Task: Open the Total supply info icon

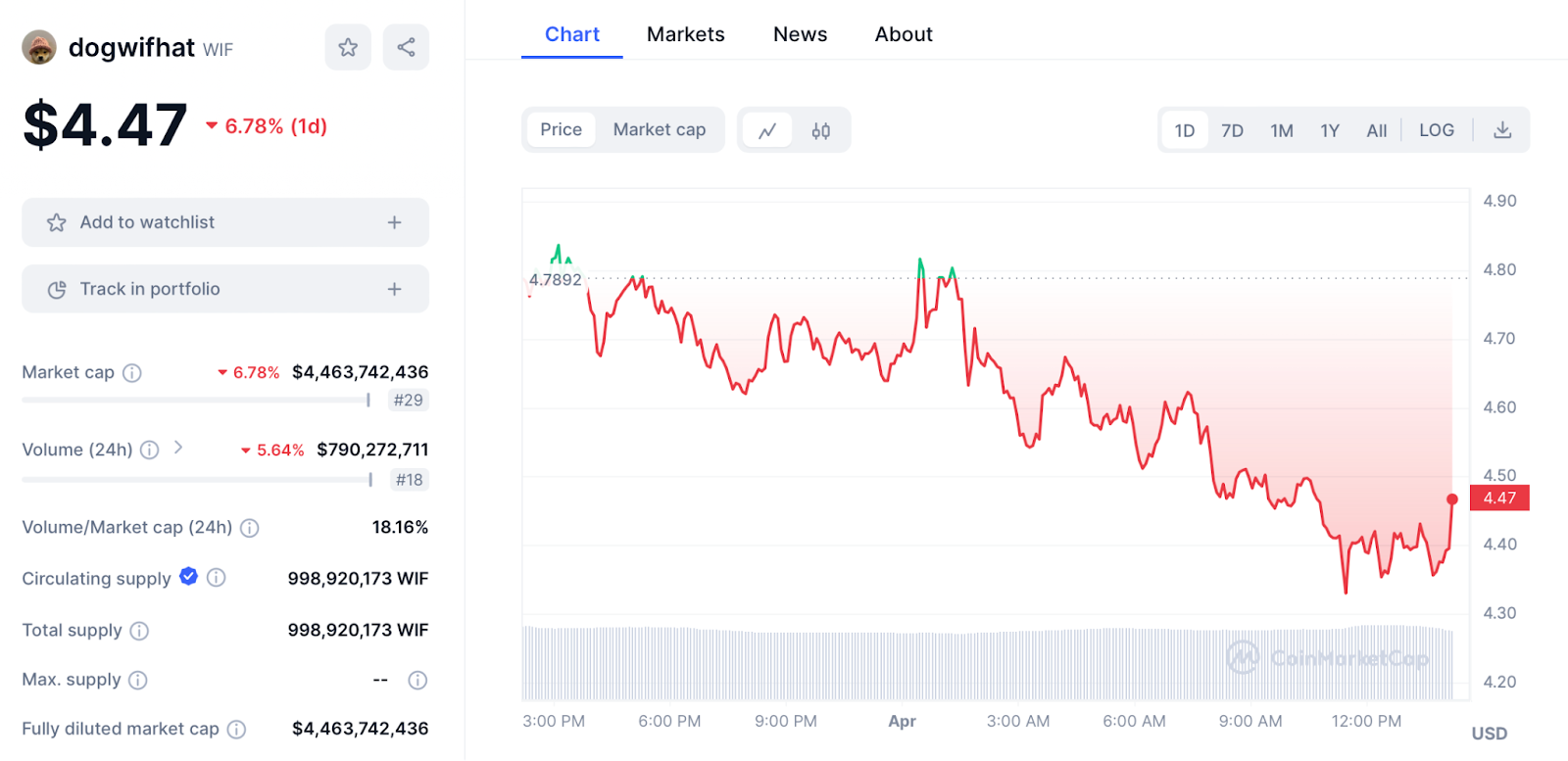Action: (x=139, y=631)
